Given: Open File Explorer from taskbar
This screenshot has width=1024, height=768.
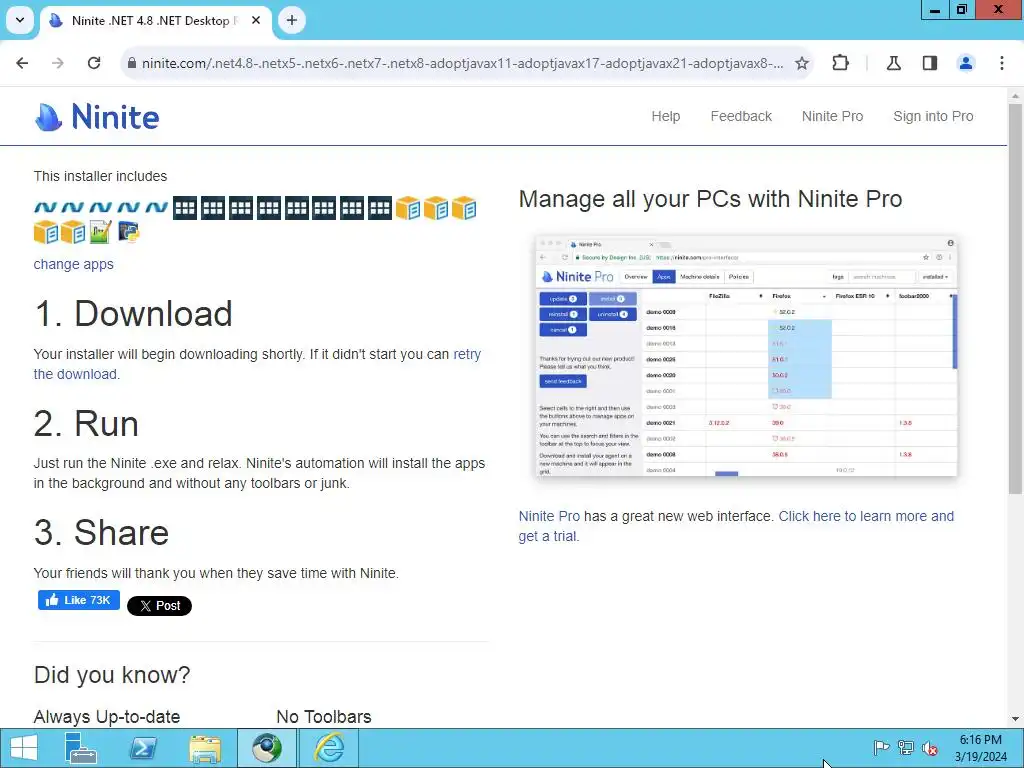Looking at the screenshot, I should pos(205,748).
